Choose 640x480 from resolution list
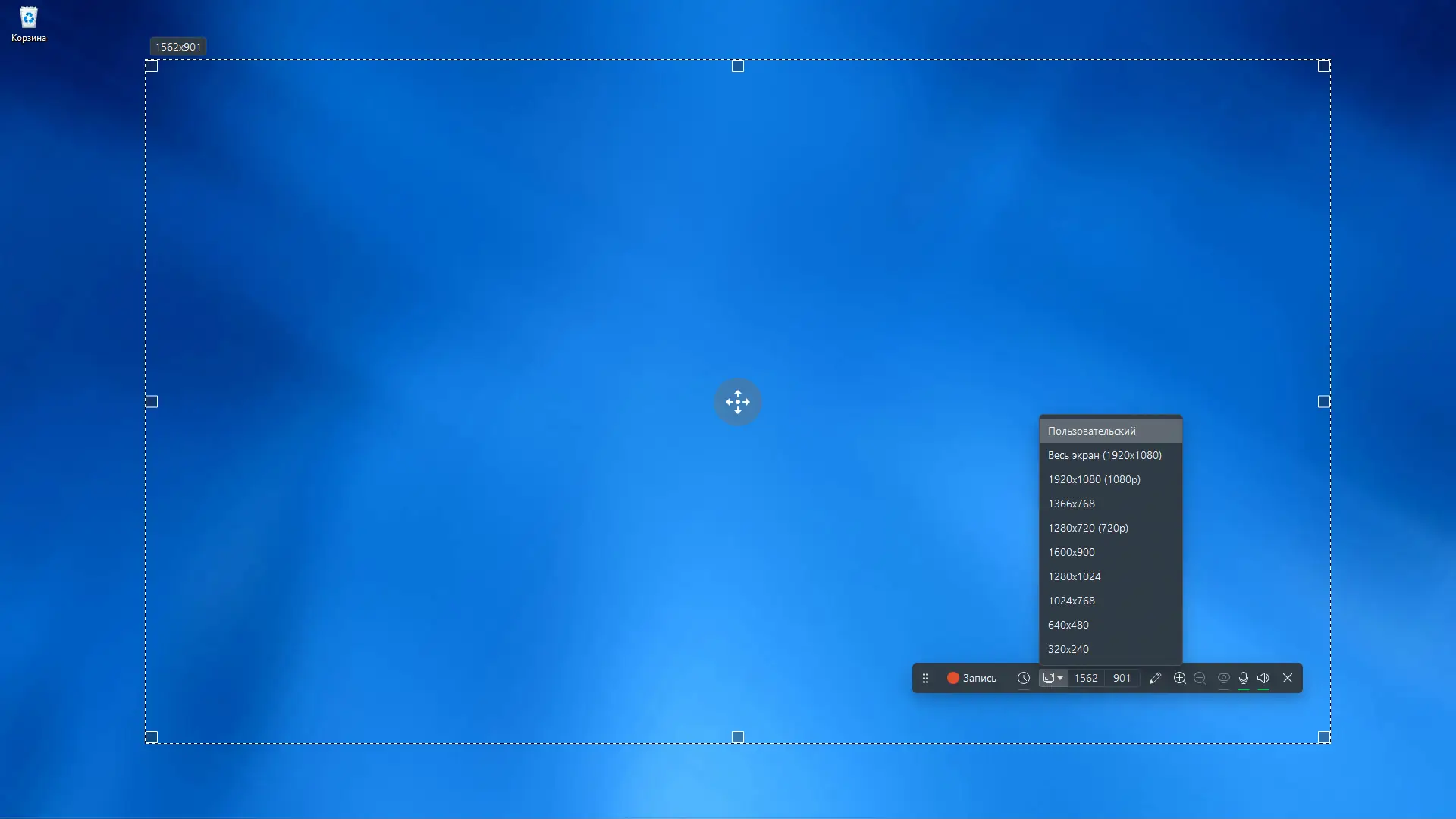The image size is (1456, 819). pyautogui.click(x=1068, y=625)
